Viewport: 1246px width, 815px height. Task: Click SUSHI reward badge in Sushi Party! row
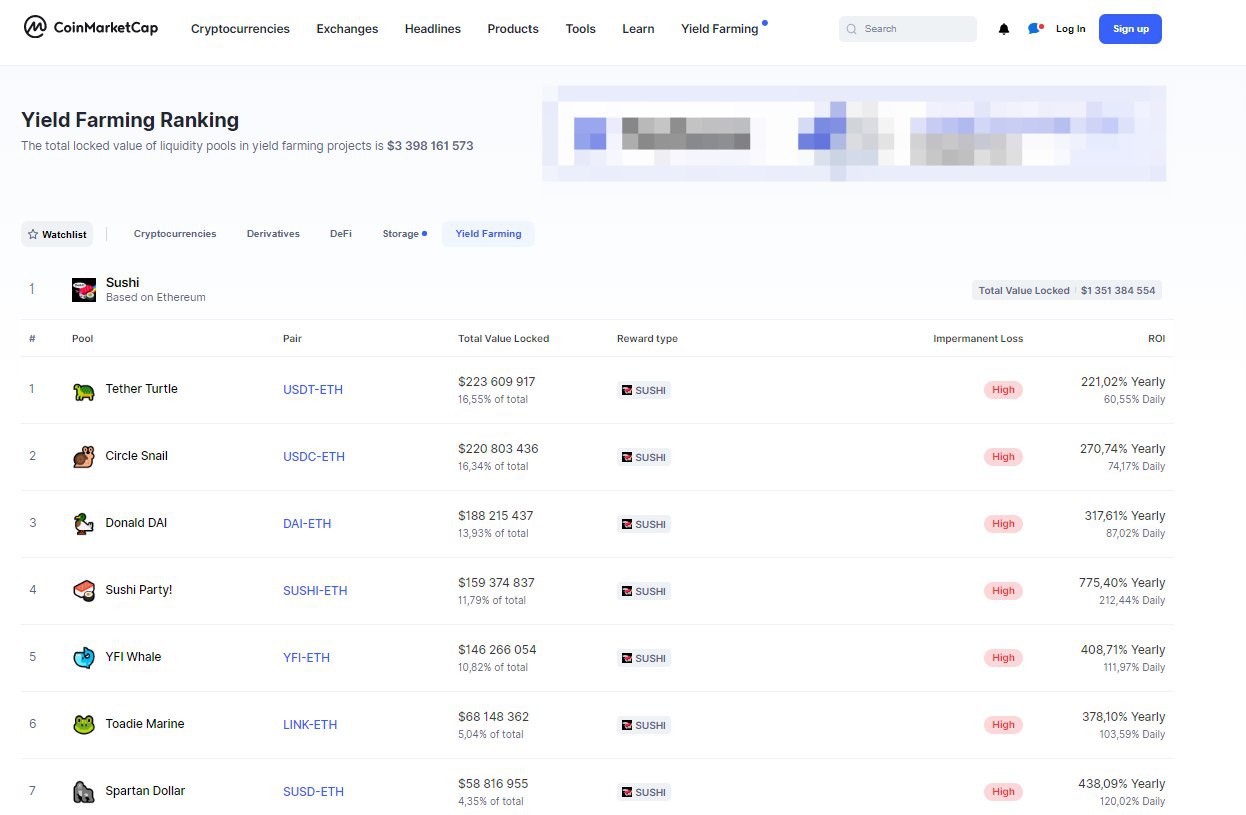pyautogui.click(x=644, y=591)
